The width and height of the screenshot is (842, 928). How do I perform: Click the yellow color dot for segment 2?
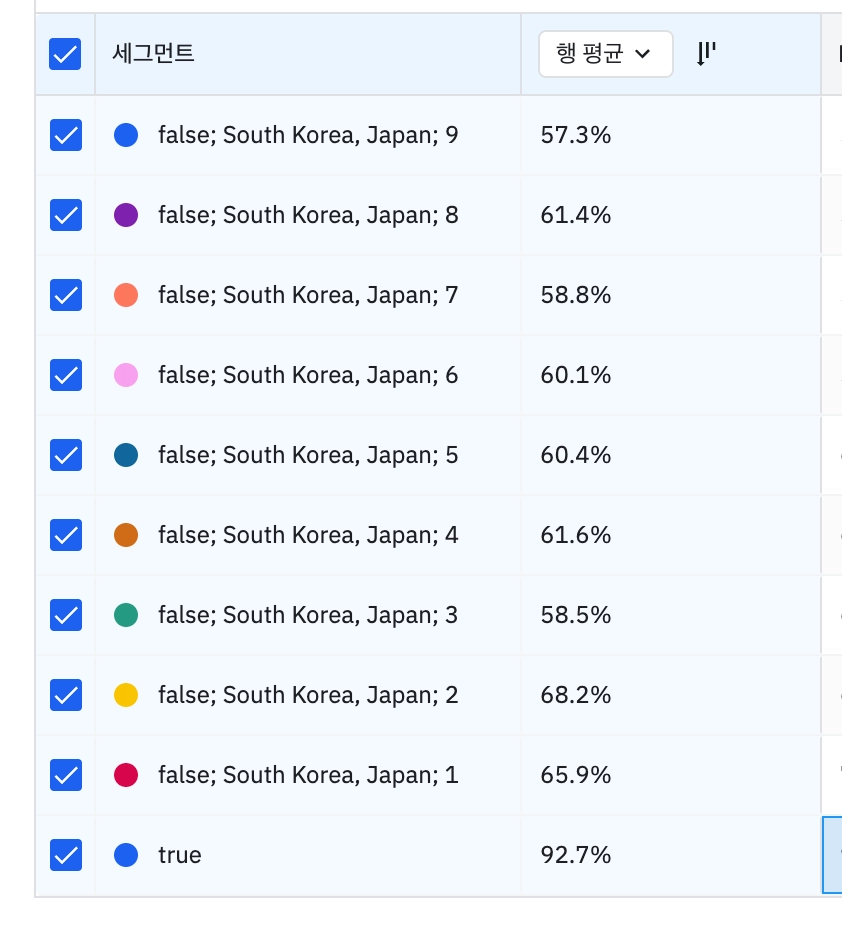click(x=126, y=695)
